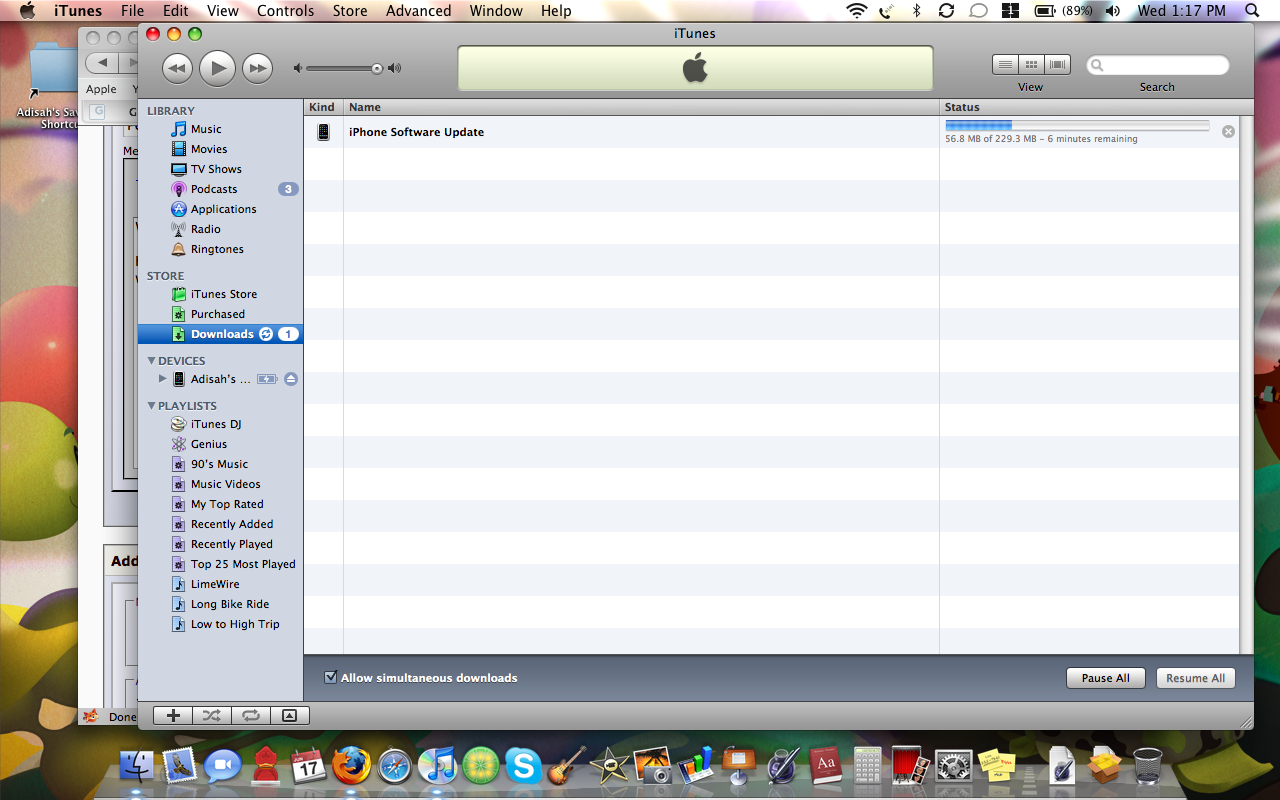The image size is (1280, 800).
Task: Click the download progress bar
Action: click(1077, 125)
